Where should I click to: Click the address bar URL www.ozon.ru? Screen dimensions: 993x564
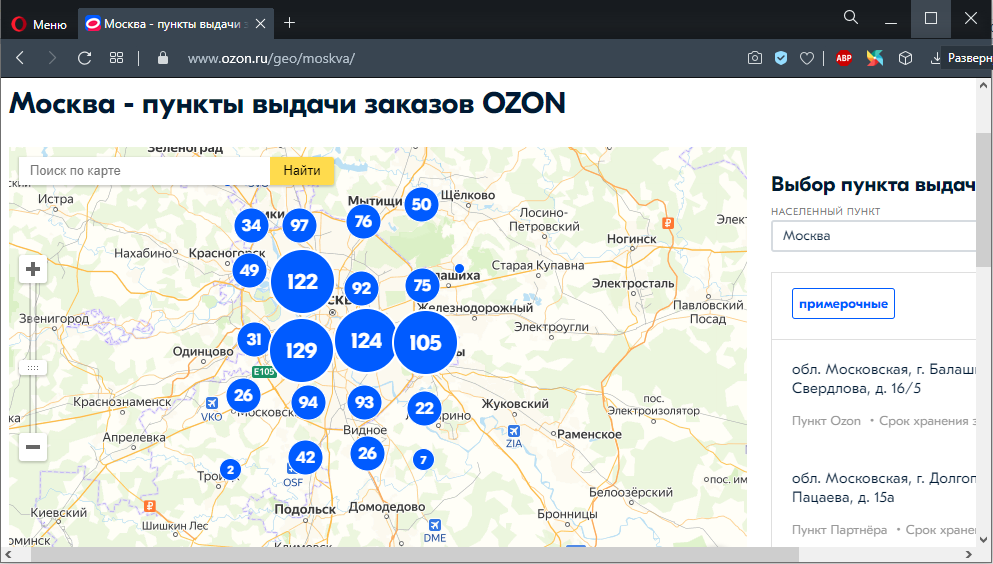coord(271,58)
